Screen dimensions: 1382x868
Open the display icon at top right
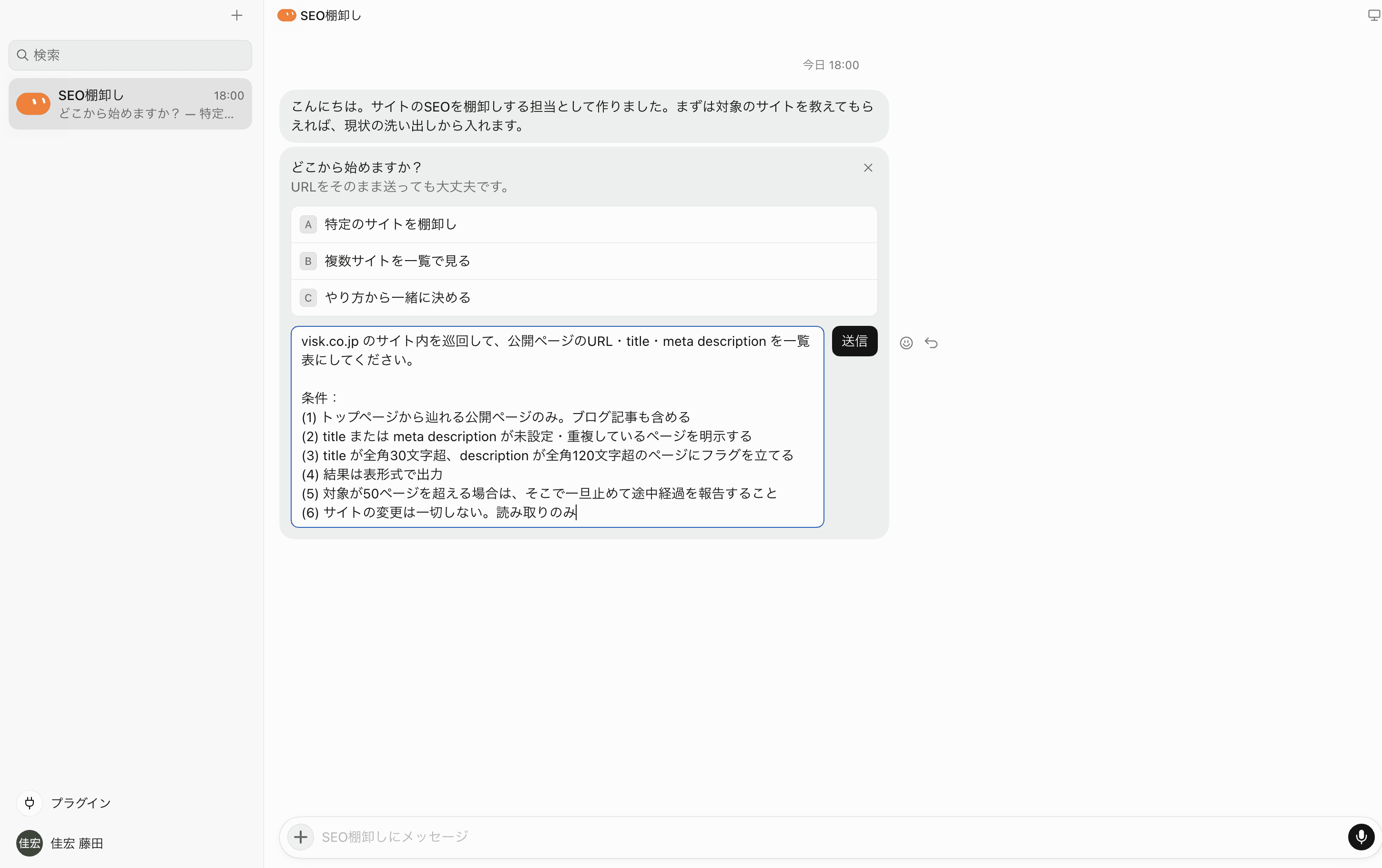(1374, 16)
